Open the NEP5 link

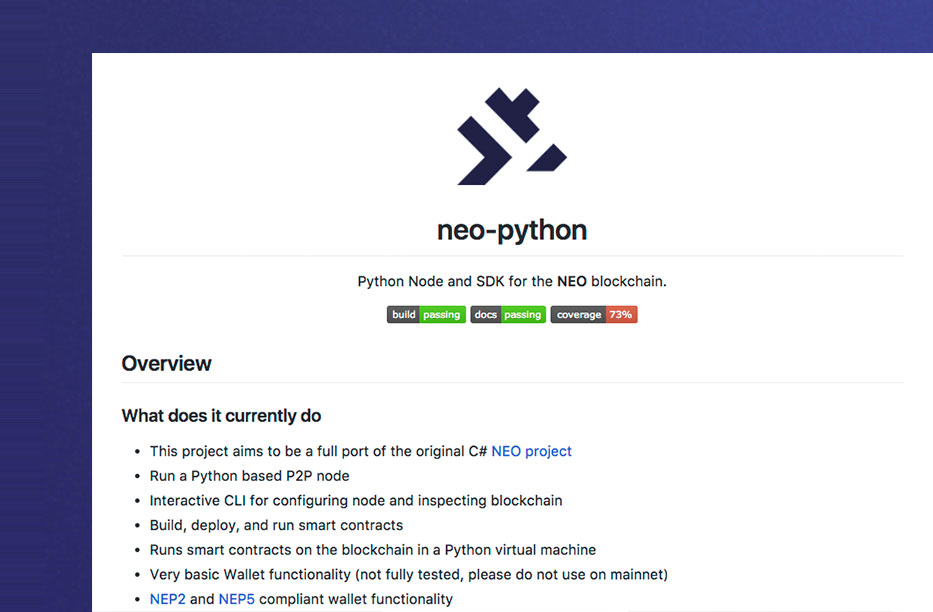click(236, 599)
